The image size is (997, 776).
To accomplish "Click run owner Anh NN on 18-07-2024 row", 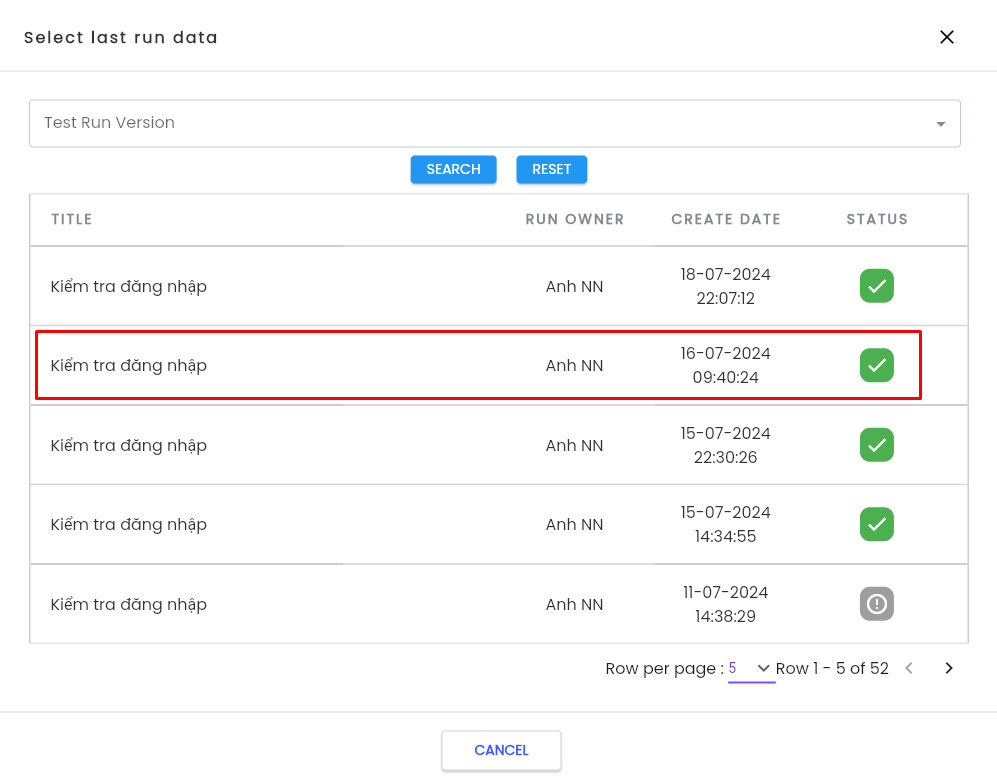I will [574, 287].
